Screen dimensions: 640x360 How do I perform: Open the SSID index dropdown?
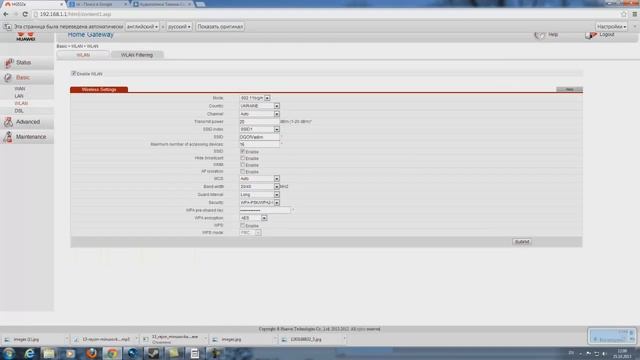point(260,129)
